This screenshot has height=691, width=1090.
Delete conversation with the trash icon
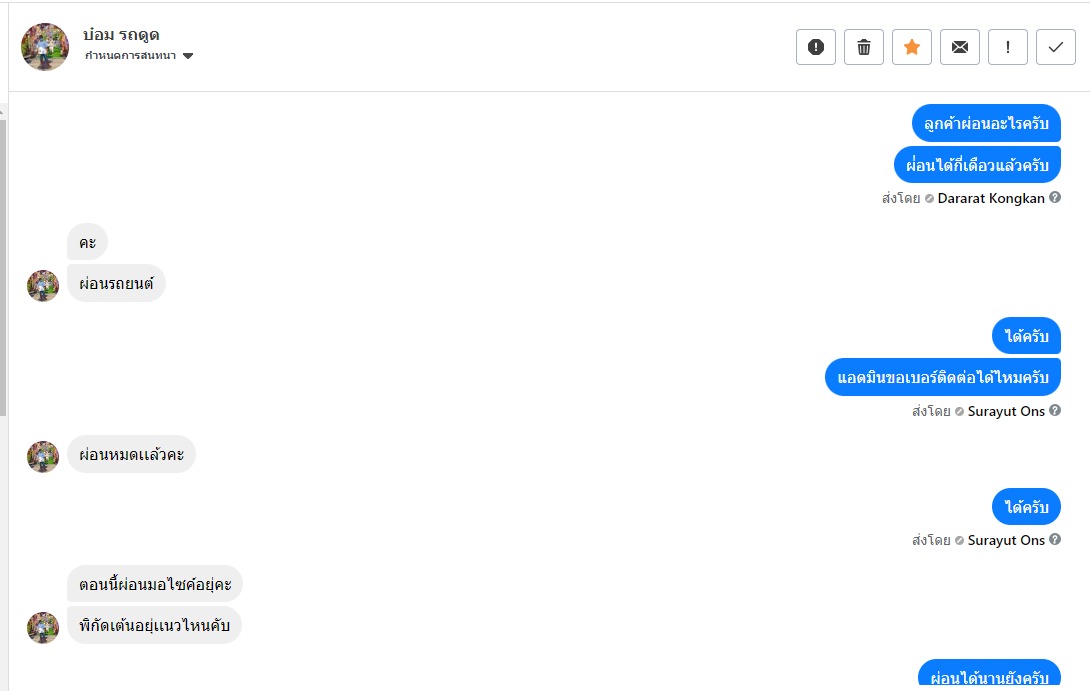coord(864,47)
